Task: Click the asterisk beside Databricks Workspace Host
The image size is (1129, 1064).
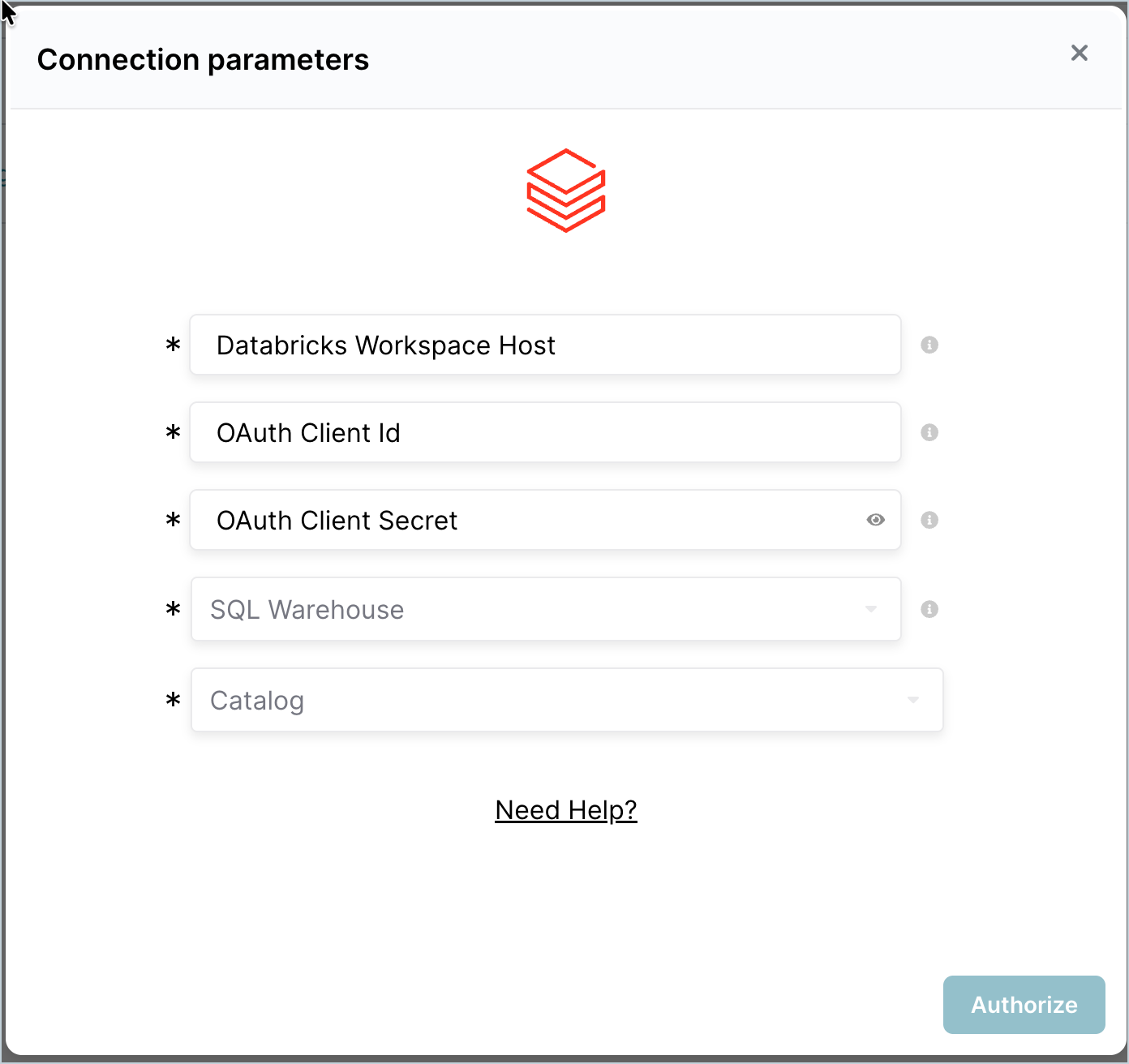Action: tap(173, 345)
